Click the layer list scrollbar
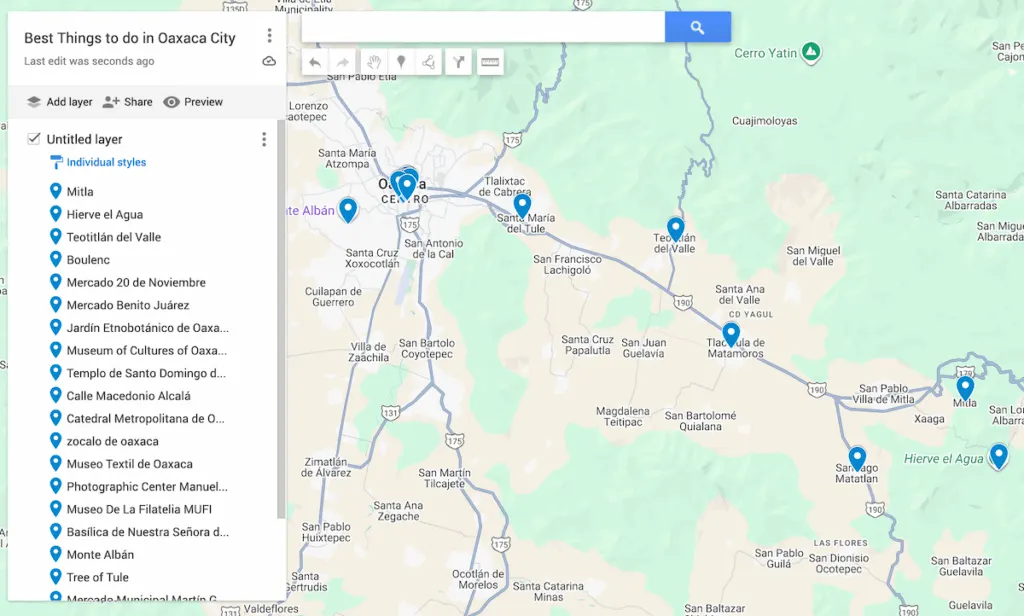 [281, 319]
